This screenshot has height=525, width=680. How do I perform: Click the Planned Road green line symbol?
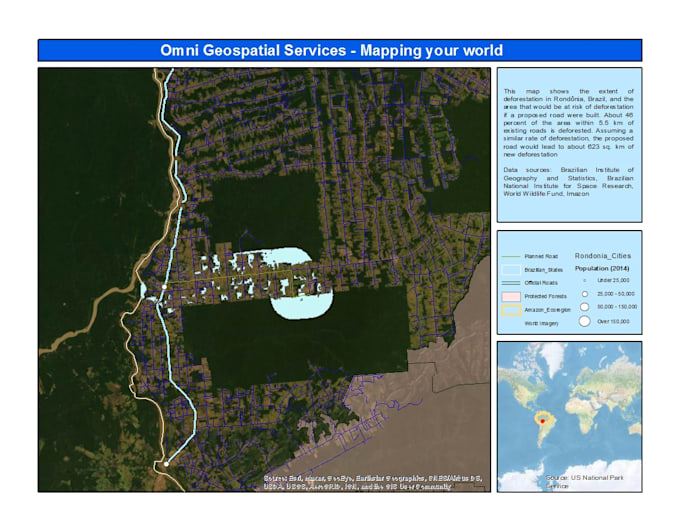tap(510, 256)
